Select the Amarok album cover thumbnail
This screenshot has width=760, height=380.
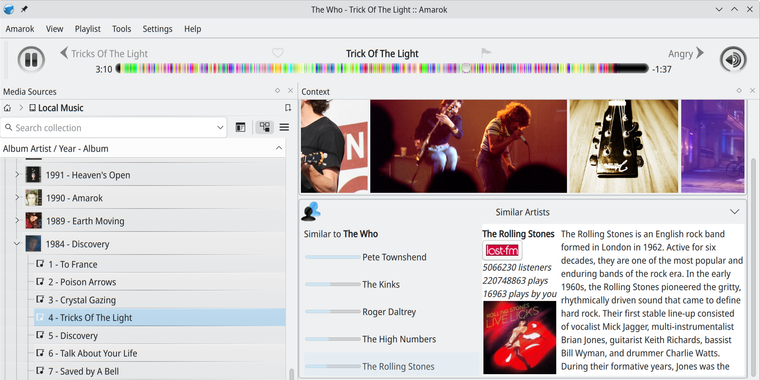coord(33,197)
